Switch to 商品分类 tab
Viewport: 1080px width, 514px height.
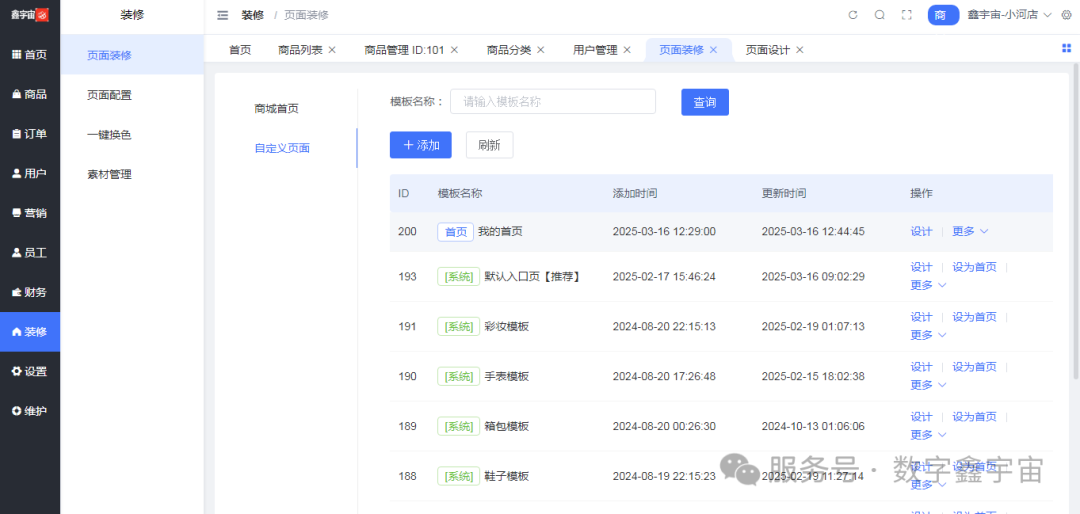click(508, 50)
